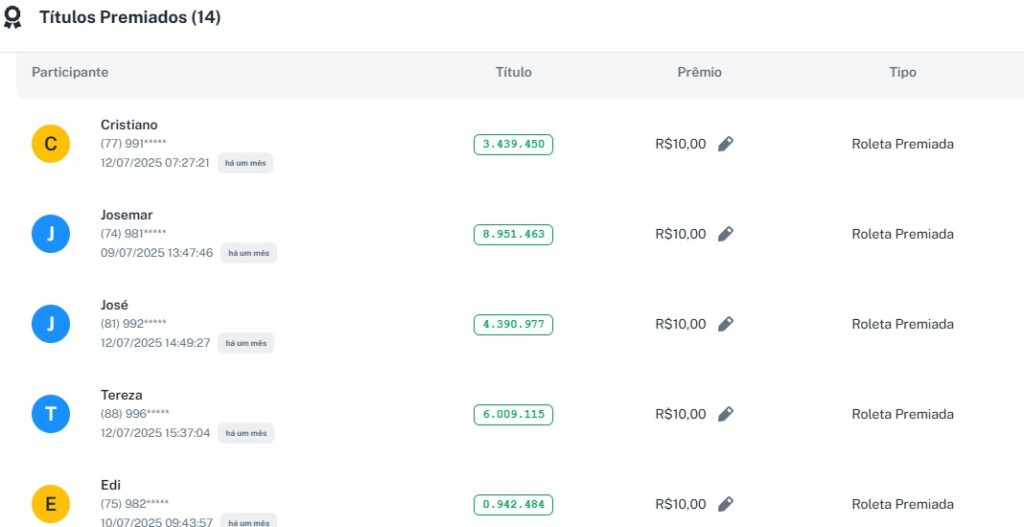Viewport: 1024px width, 527px height.
Task: Select title number 8.951.463 badge
Action: (513, 234)
